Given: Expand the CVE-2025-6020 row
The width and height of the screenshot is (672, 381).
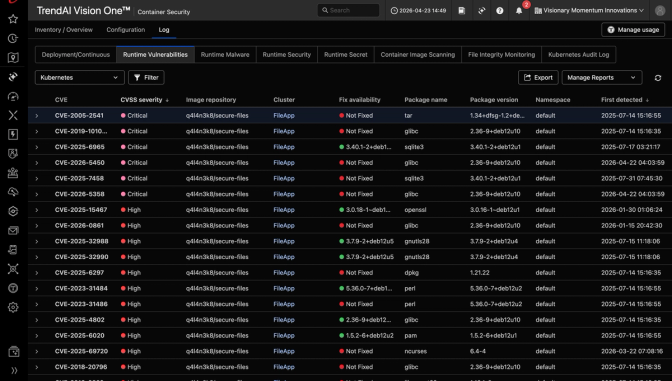Looking at the screenshot, I should (37, 336).
